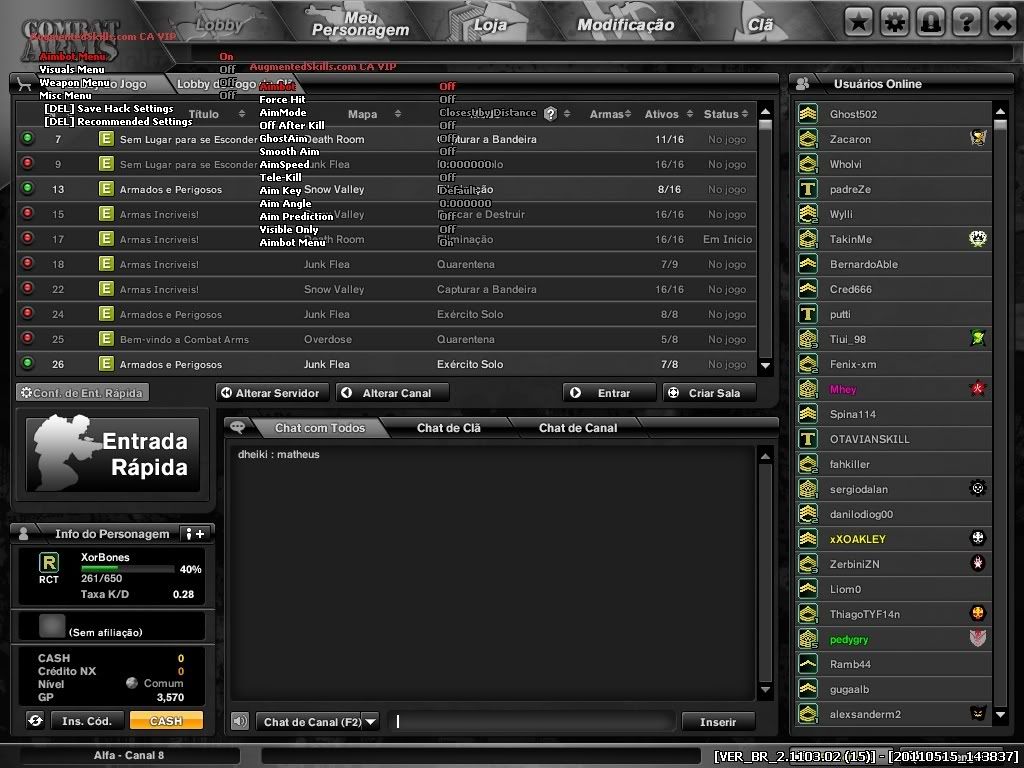
Task: Click the help question mark icon
Action: point(967,23)
